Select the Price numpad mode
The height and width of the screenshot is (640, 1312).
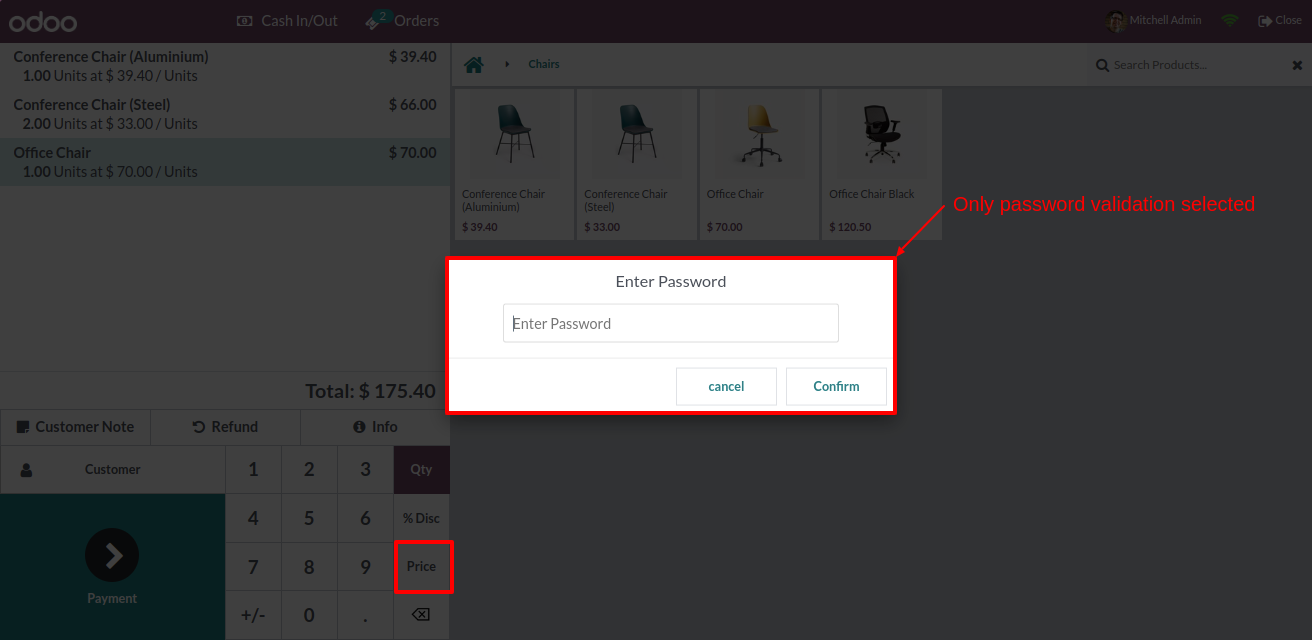point(421,566)
